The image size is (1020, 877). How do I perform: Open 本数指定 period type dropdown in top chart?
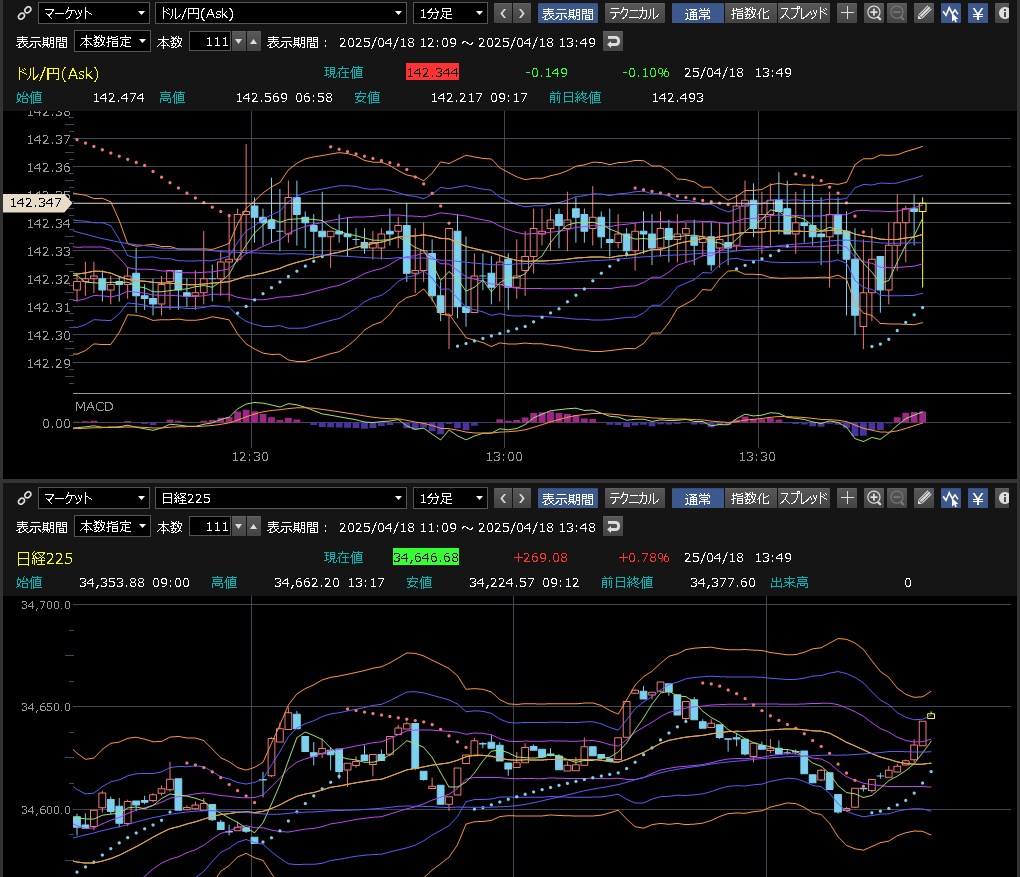[113, 42]
